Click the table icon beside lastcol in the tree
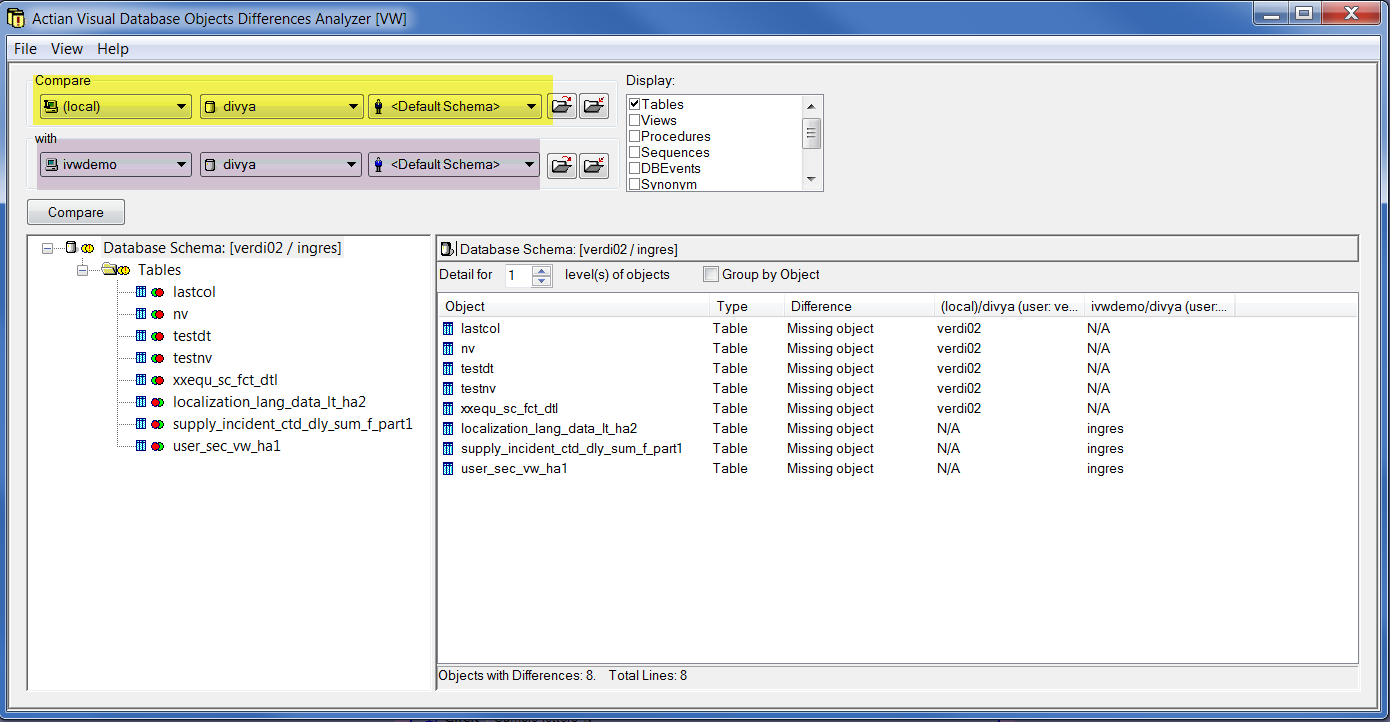 pyautogui.click(x=141, y=292)
